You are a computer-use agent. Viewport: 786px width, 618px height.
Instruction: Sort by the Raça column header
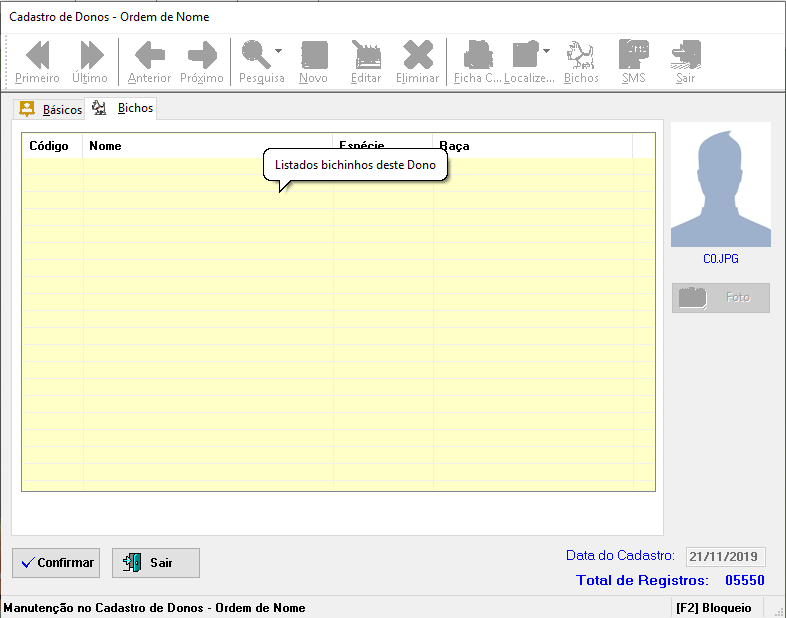point(532,146)
